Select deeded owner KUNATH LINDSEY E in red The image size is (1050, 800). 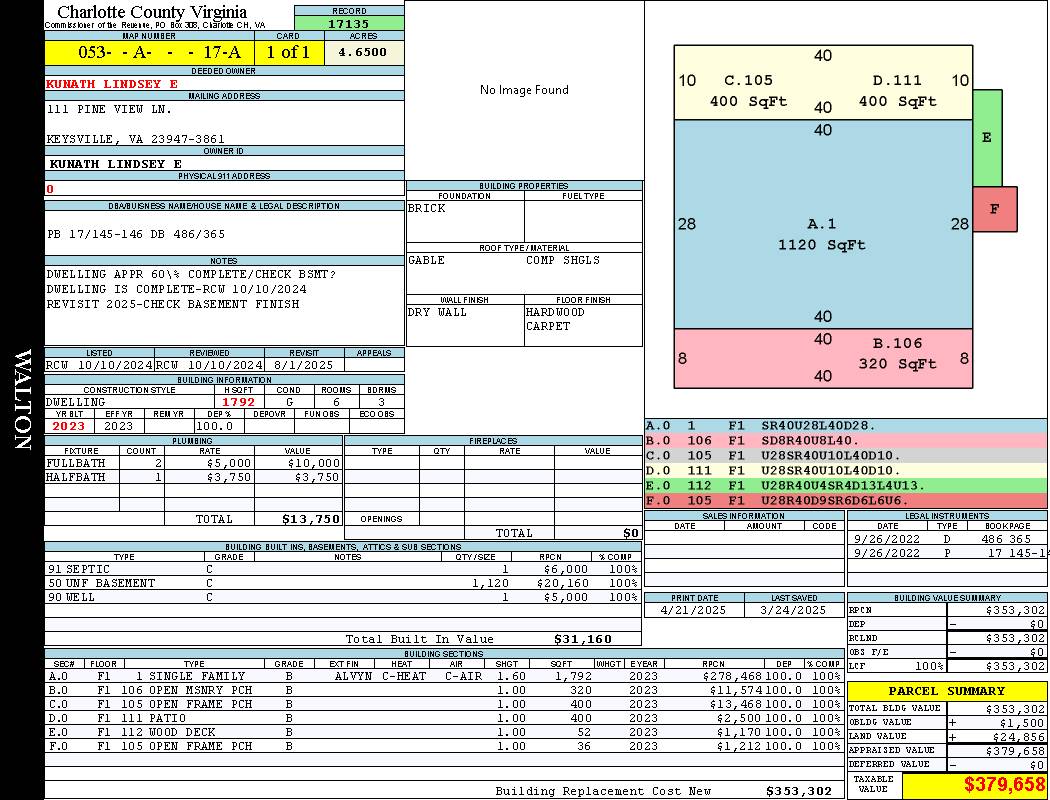(x=112, y=84)
